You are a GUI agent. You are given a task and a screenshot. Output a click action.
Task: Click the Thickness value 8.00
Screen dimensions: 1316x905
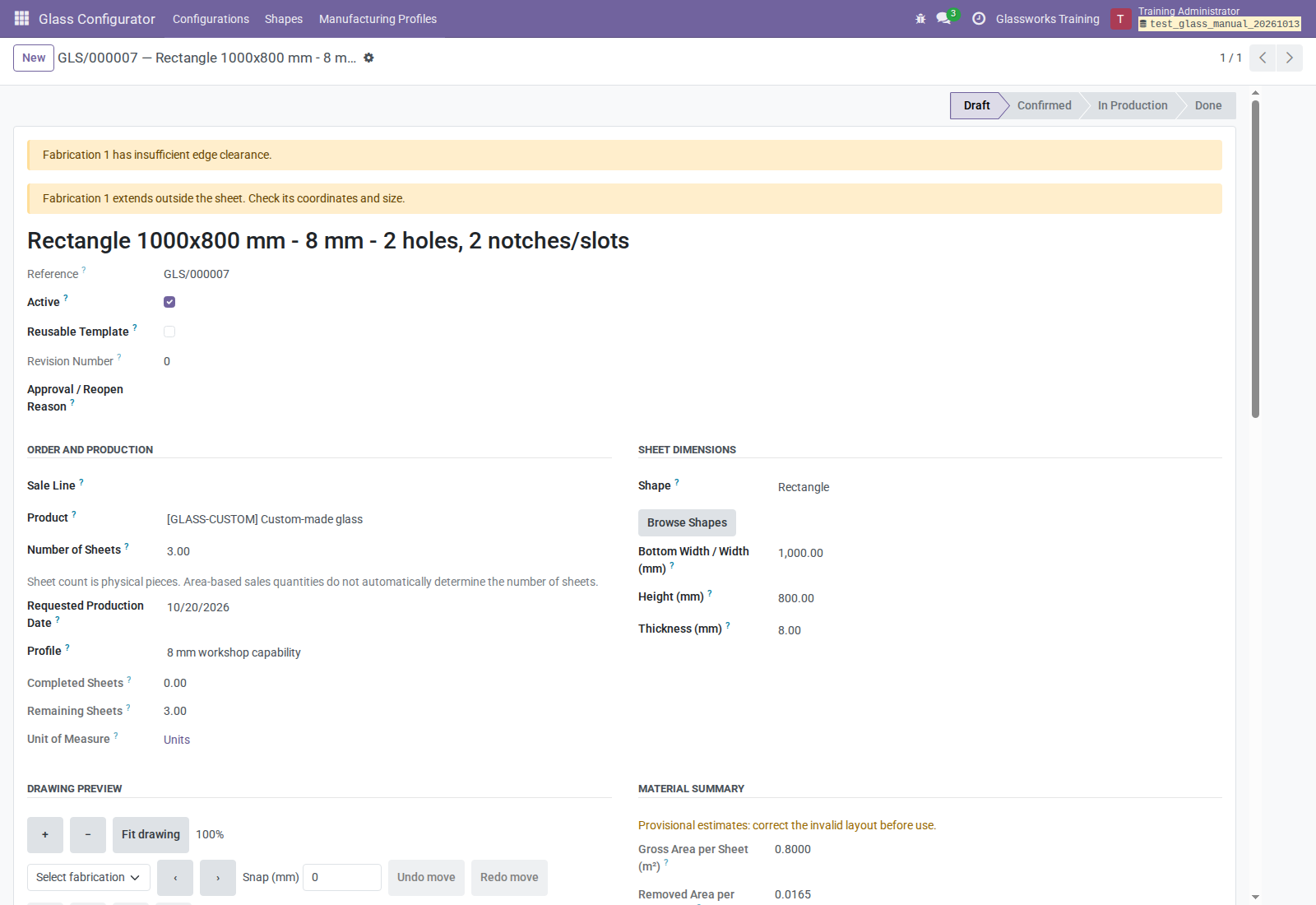[790, 630]
